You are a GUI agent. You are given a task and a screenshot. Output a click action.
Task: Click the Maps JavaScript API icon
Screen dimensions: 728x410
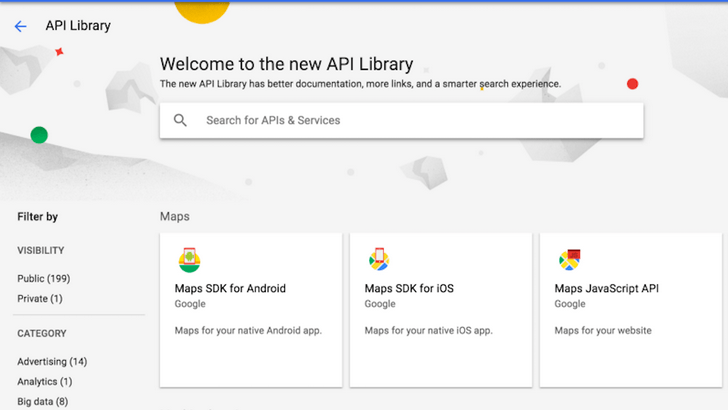[570, 259]
